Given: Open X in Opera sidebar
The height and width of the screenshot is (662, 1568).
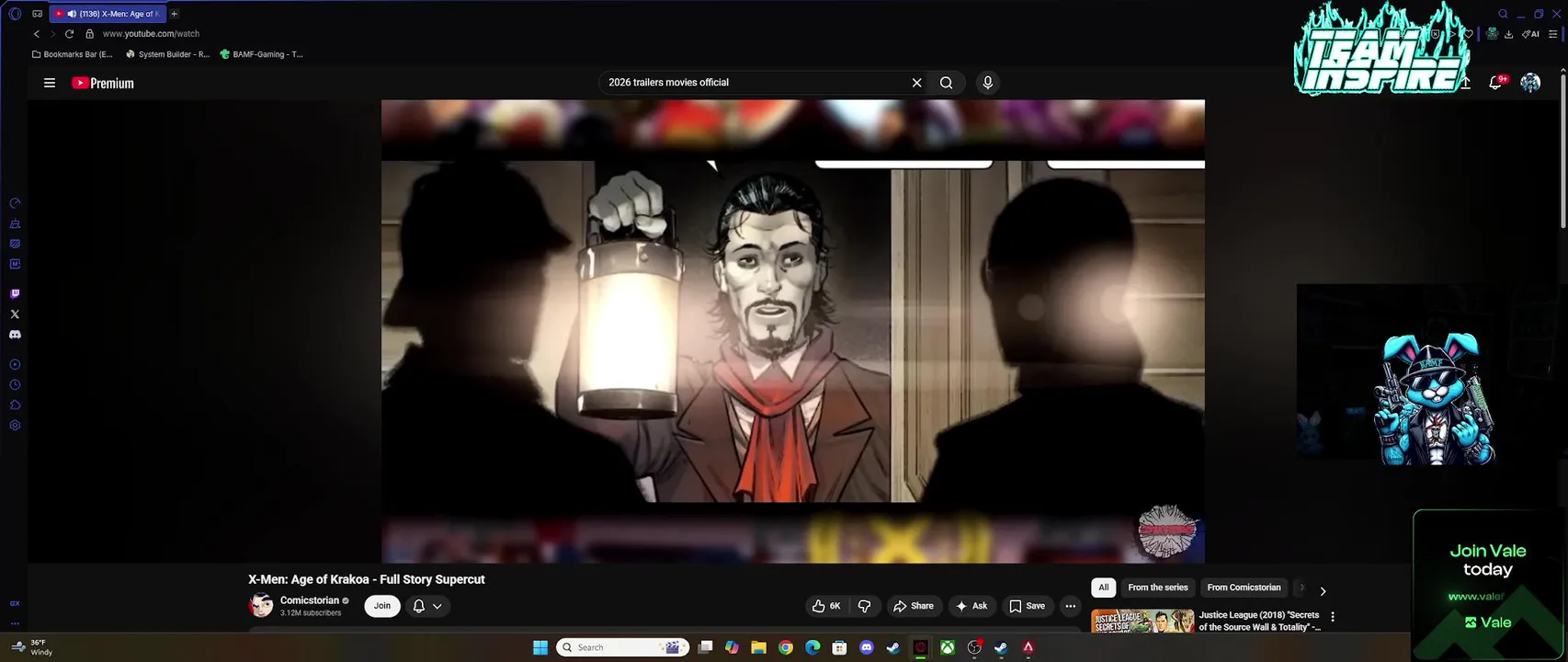Looking at the screenshot, I should click(15, 314).
